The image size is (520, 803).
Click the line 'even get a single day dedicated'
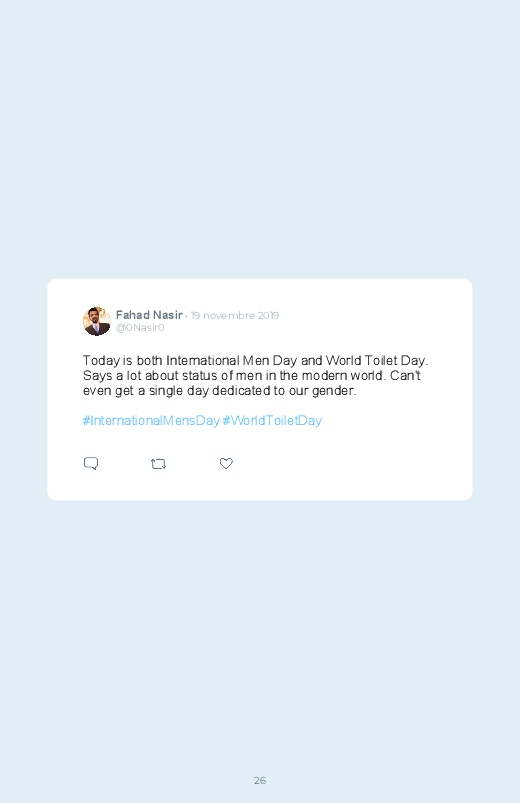(219, 391)
